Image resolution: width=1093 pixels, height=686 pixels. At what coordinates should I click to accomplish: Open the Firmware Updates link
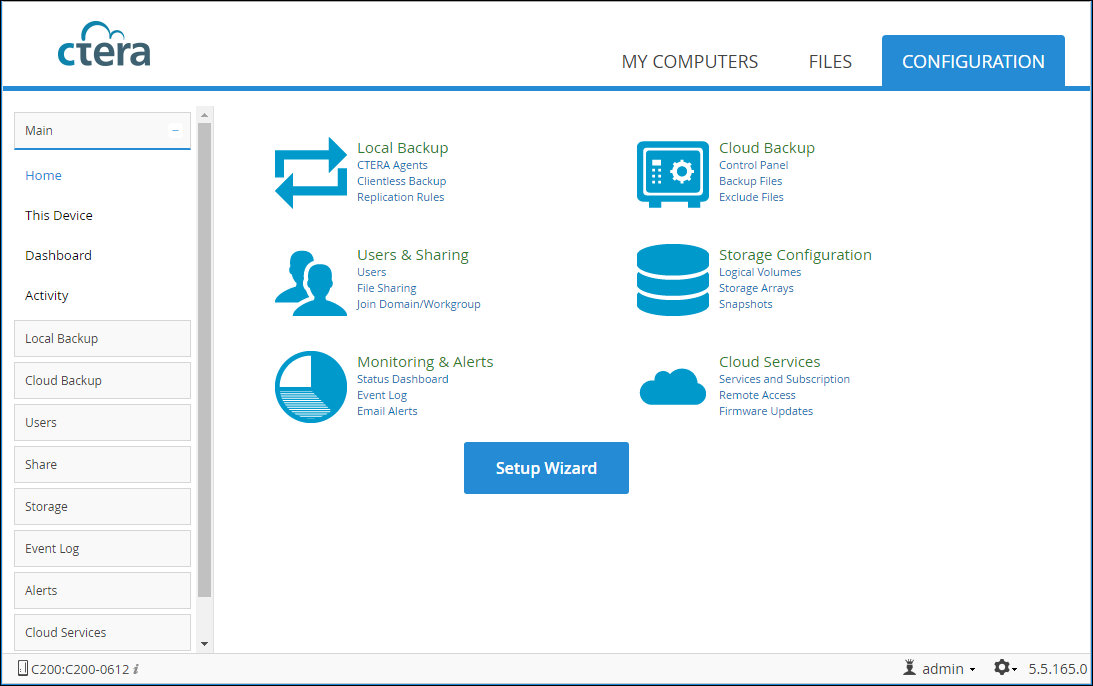click(765, 411)
